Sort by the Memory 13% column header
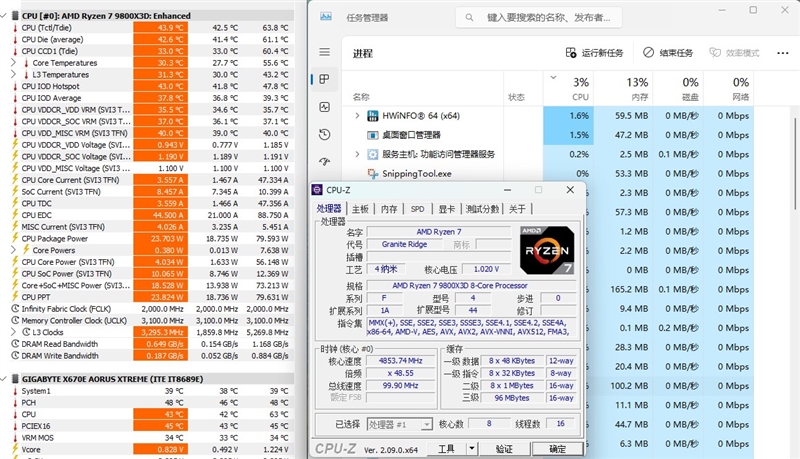Image resolution: width=800 pixels, height=459 pixels. click(624, 89)
